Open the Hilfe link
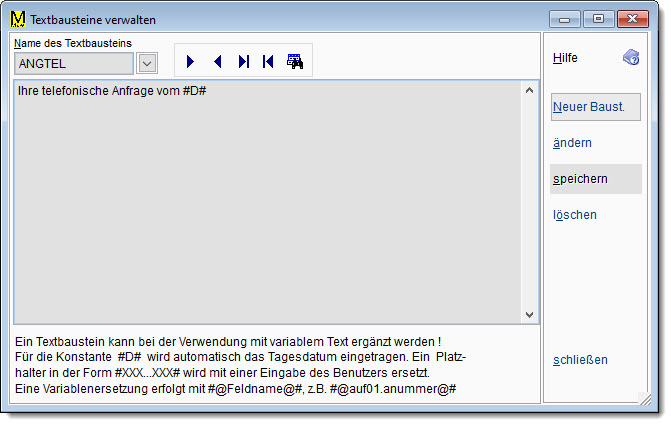The image size is (671, 425). (566, 58)
